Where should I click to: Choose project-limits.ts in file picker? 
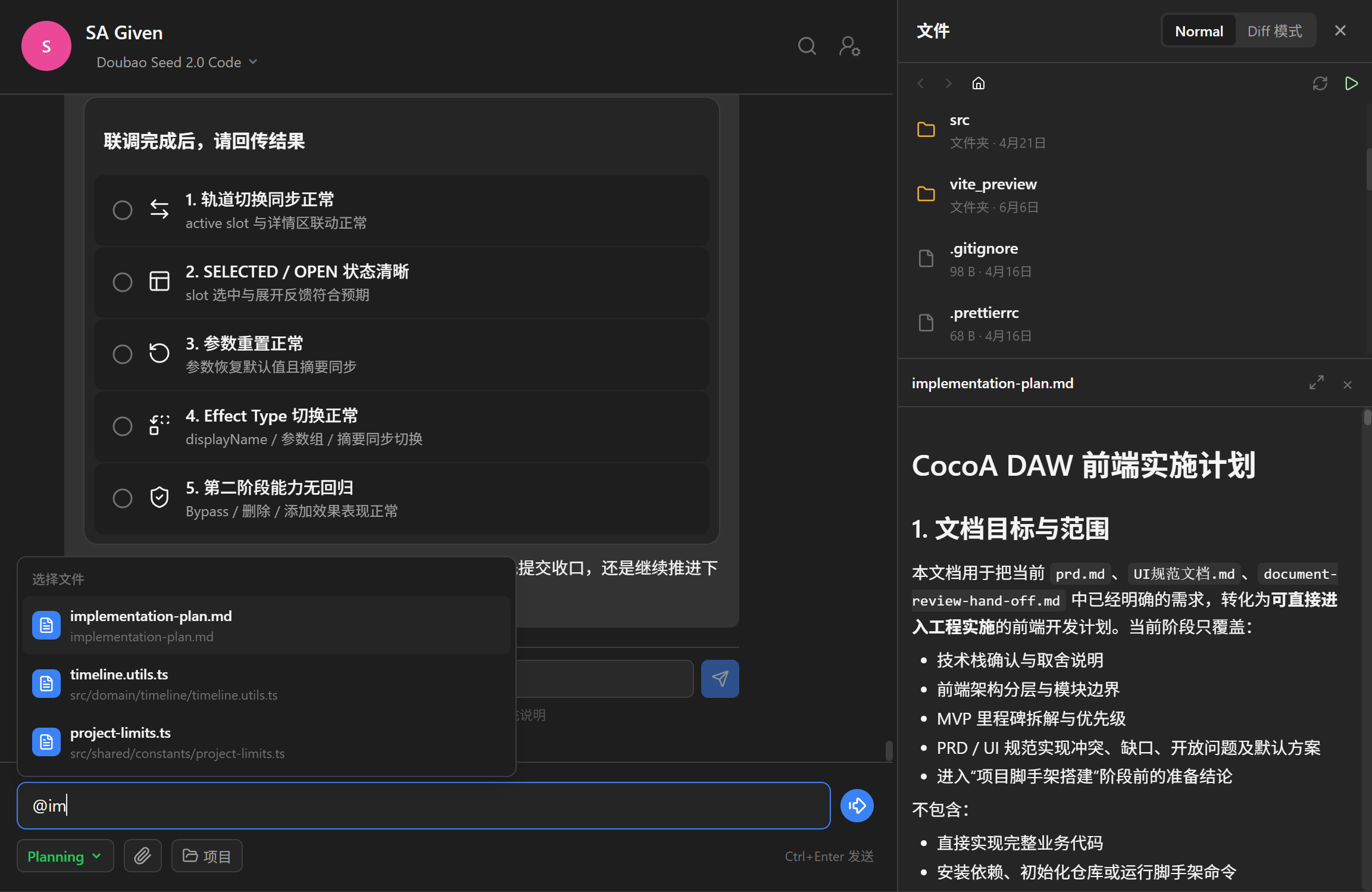click(266, 742)
